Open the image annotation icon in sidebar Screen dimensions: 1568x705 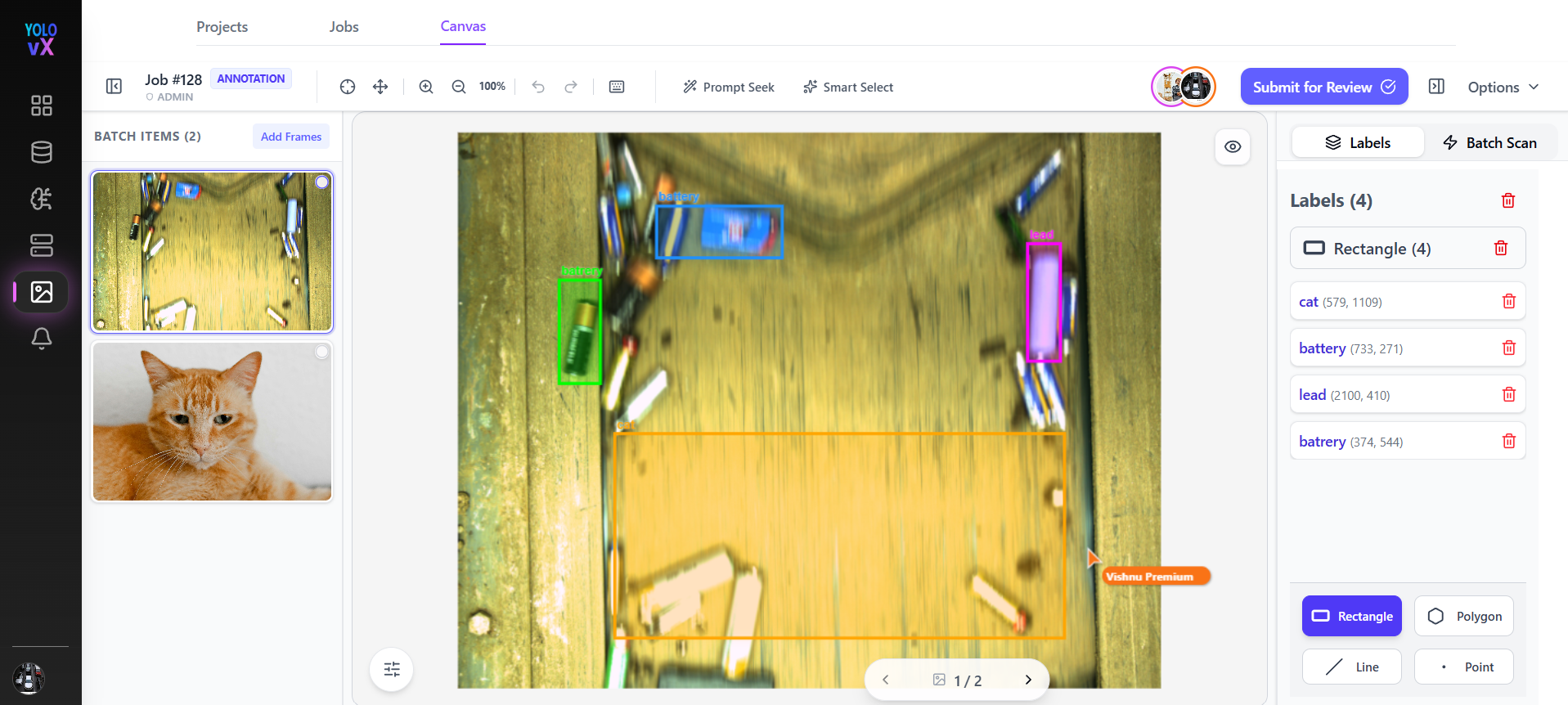point(41,292)
